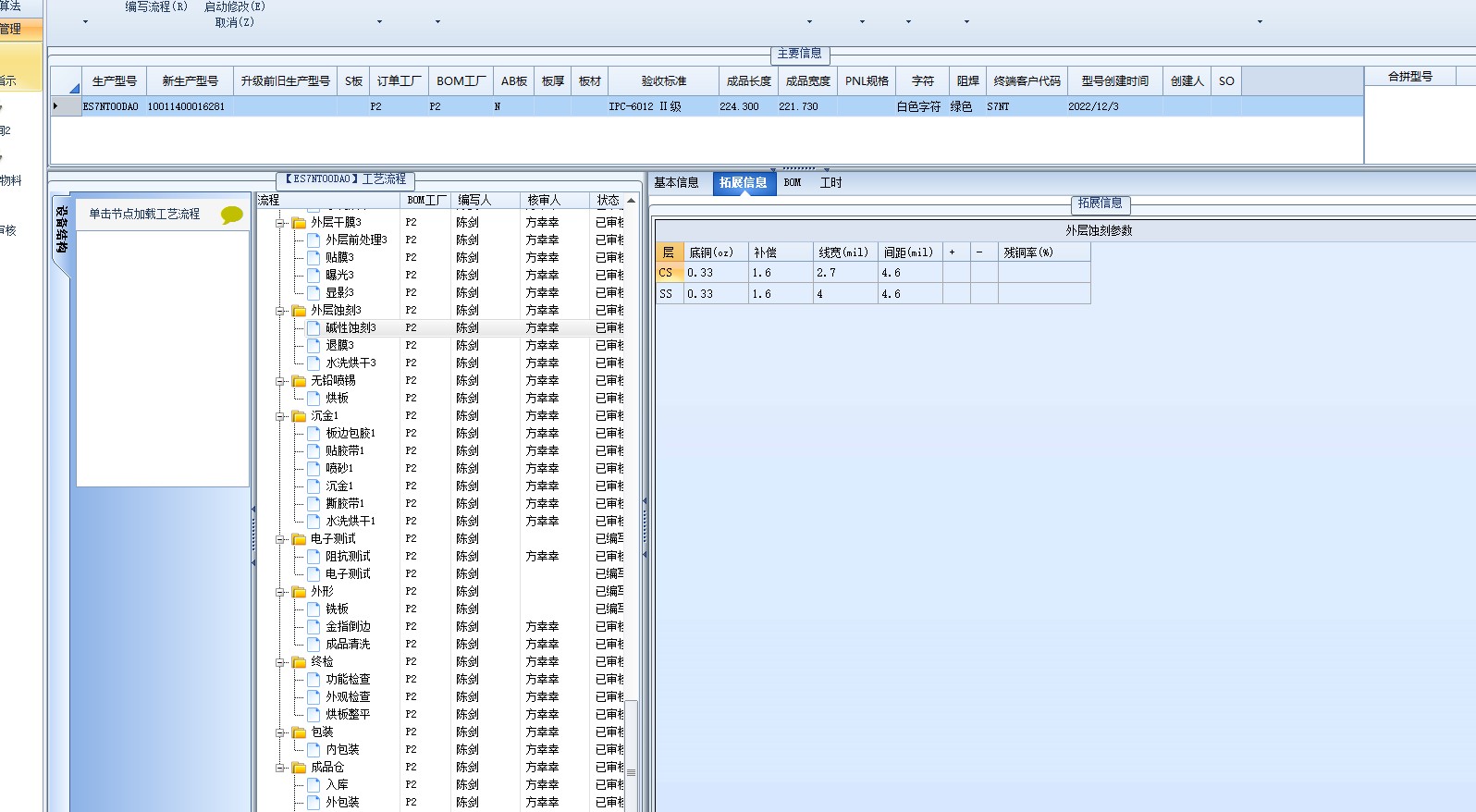
Task: Click the document icon beside 喷砂1
Action: point(314,468)
